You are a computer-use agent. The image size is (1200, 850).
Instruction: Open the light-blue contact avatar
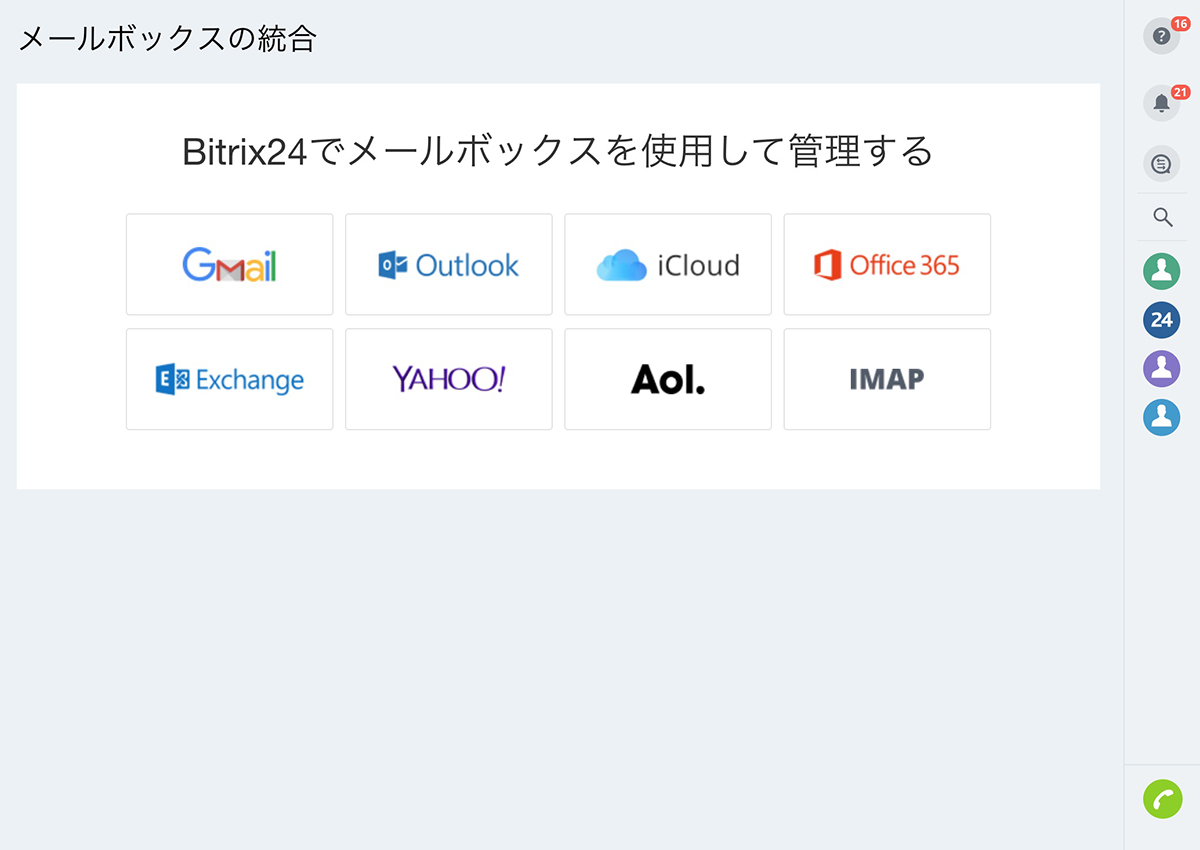pyautogui.click(x=1161, y=417)
